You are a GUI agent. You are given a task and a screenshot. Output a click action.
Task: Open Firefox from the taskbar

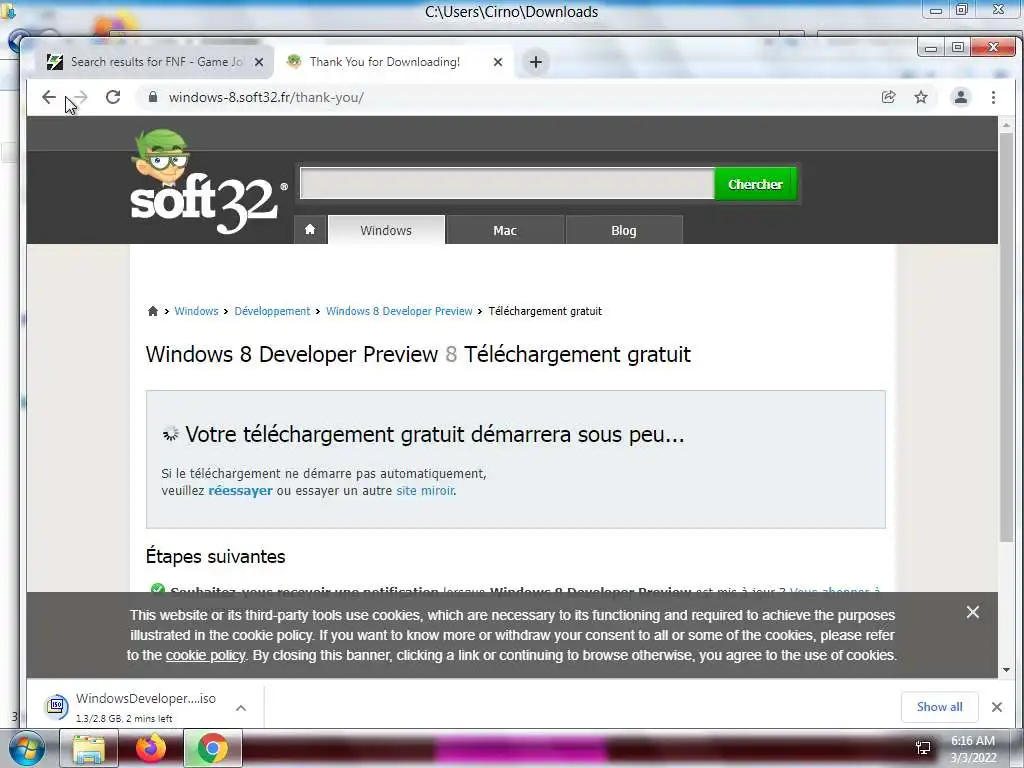click(151, 748)
